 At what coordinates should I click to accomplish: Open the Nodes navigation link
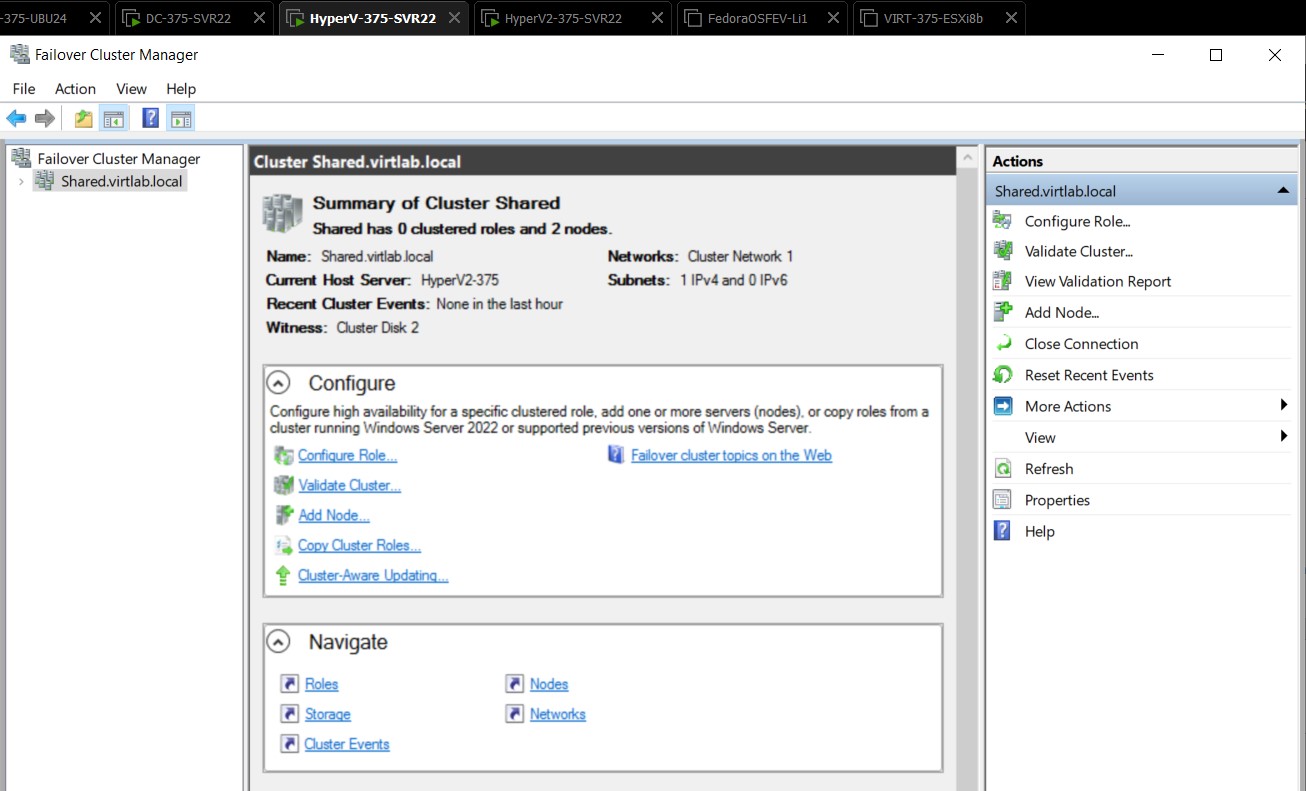548,683
